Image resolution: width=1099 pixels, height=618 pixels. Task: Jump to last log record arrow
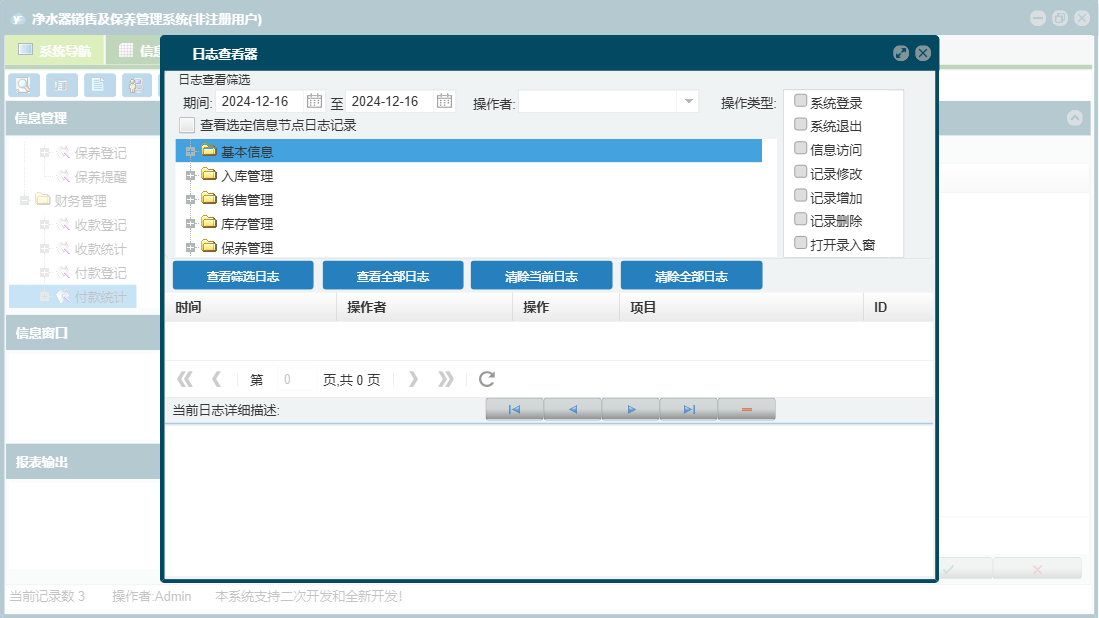(689, 409)
